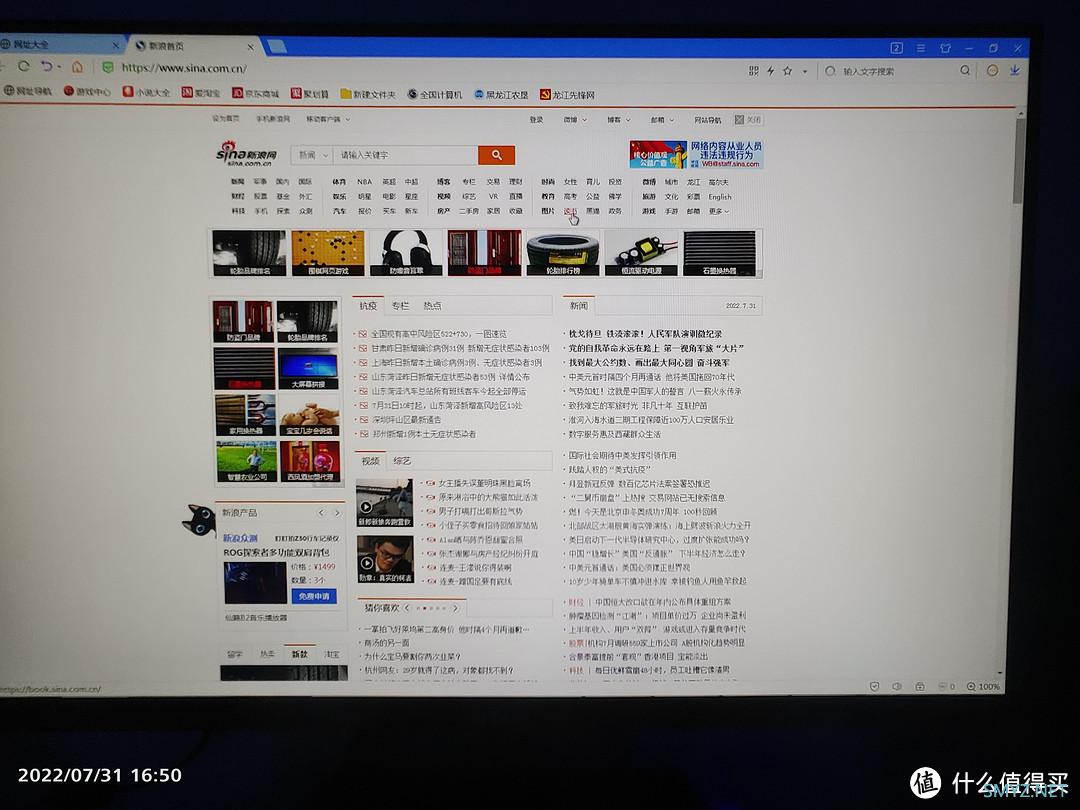The width and height of the screenshot is (1080, 810).
Task: Click the 关闭 button in the top bar
Action: click(748, 120)
